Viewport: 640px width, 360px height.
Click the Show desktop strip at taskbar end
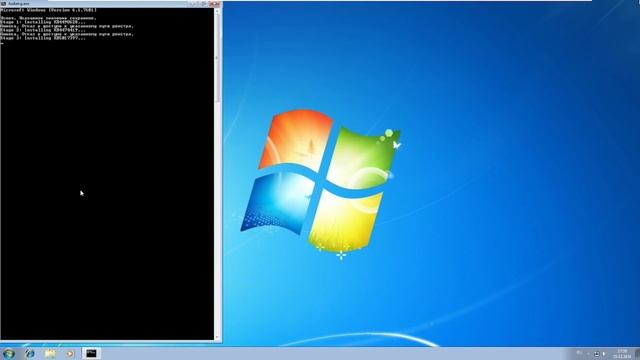point(637,353)
